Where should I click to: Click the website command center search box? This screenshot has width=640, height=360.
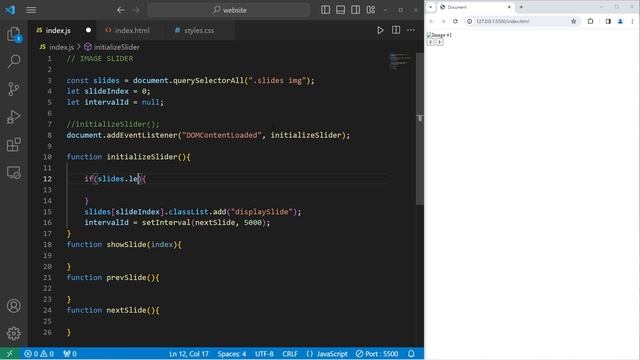click(229, 10)
